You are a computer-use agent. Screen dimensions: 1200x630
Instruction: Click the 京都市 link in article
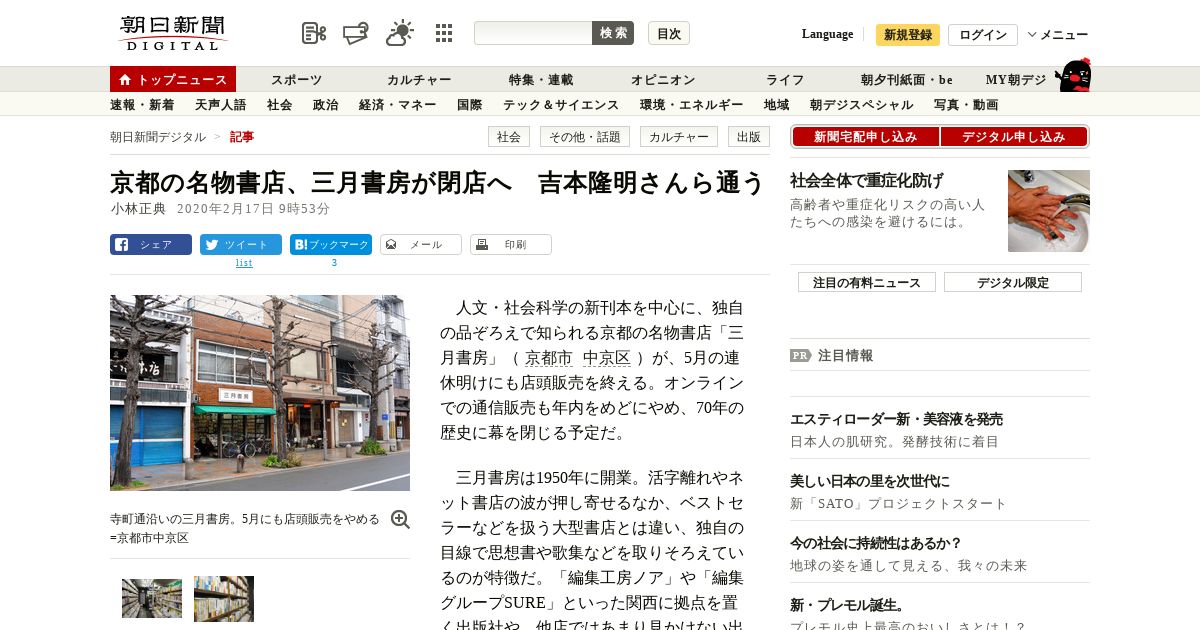[x=549, y=358]
